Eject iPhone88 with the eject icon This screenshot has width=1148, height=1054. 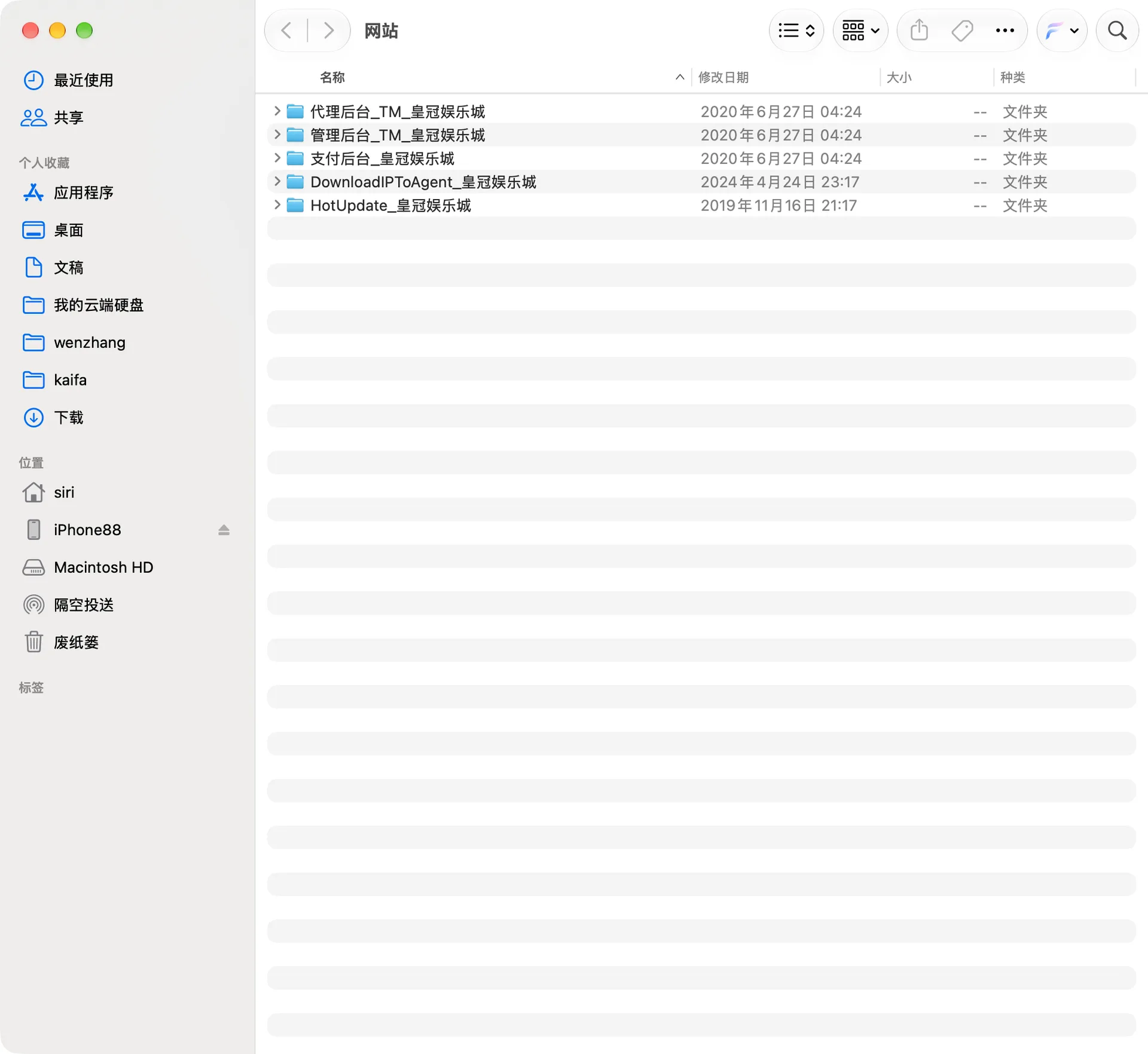pyautogui.click(x=224, y=530)
